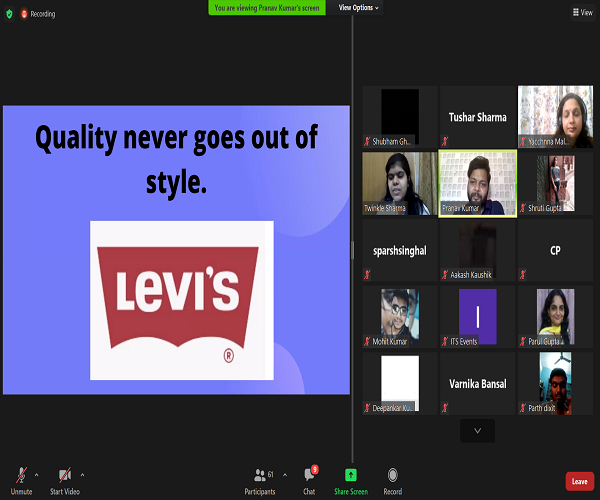Image resolution: width=600 pixels, height=500 pixels.
Task: Select Parul Gupta video tile
Action: pos(555,317)
